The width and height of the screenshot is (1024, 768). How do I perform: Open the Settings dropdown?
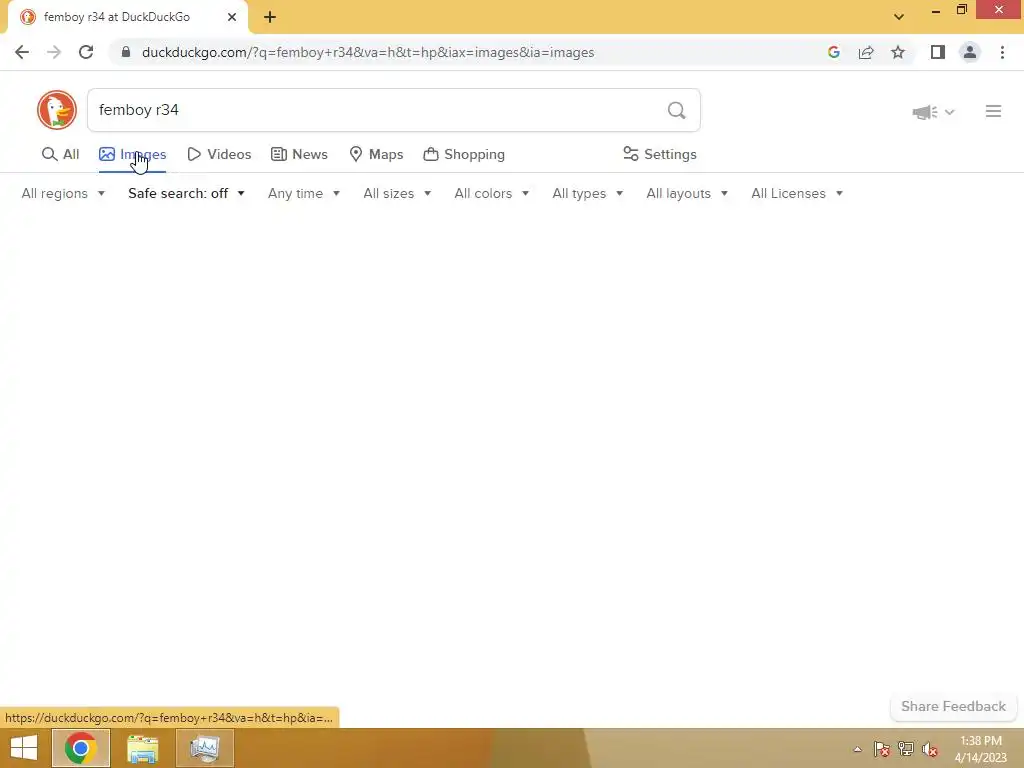660,155
